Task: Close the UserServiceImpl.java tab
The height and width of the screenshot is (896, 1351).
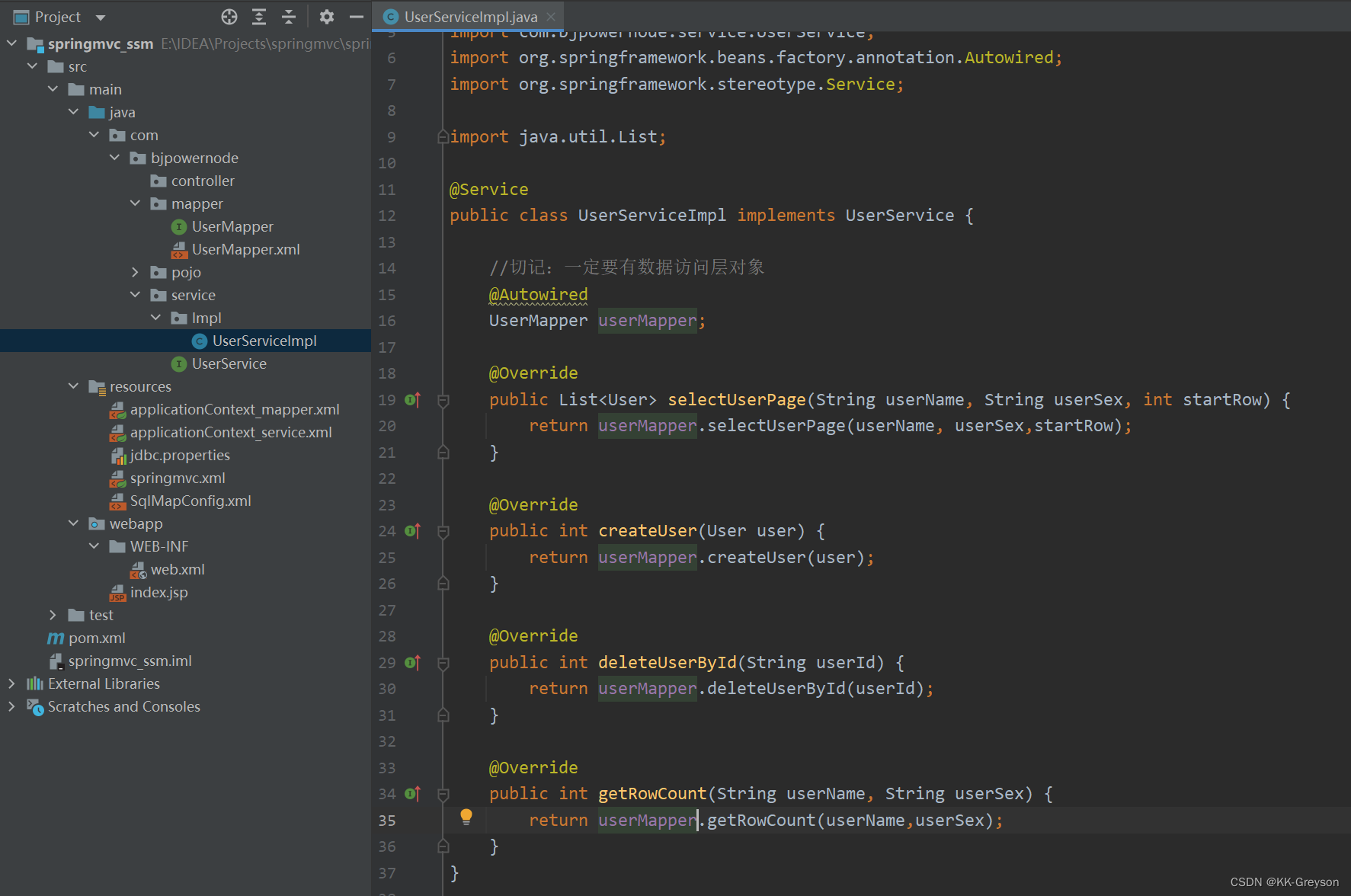Action: click(551, 17)
